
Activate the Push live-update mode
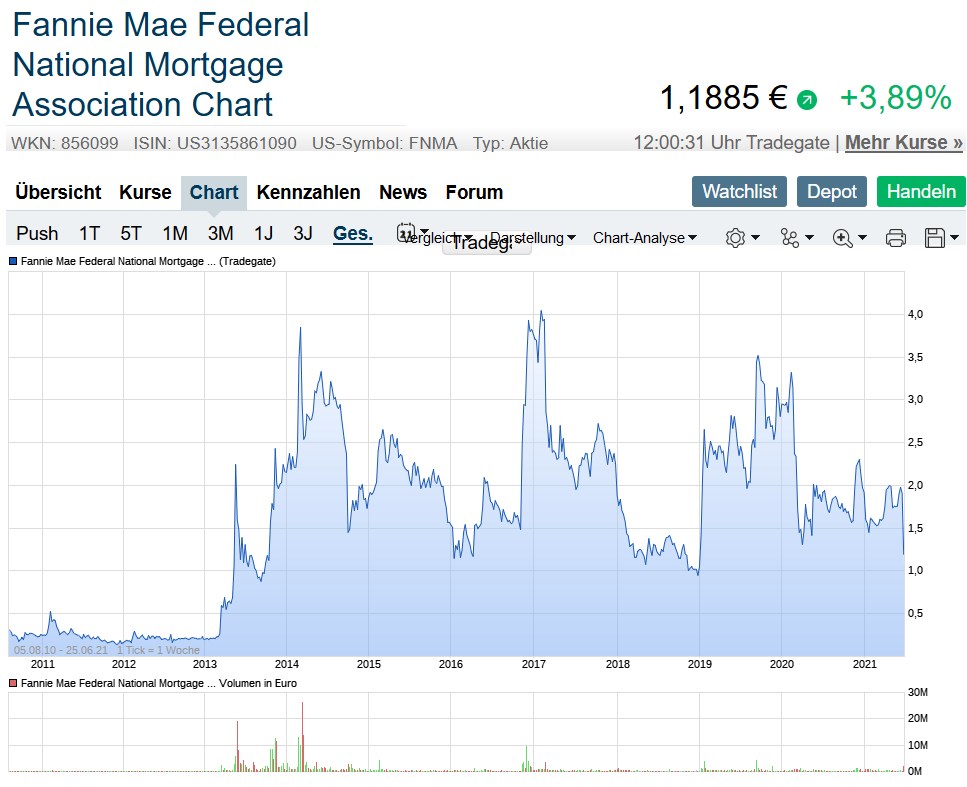pos(37,232)
